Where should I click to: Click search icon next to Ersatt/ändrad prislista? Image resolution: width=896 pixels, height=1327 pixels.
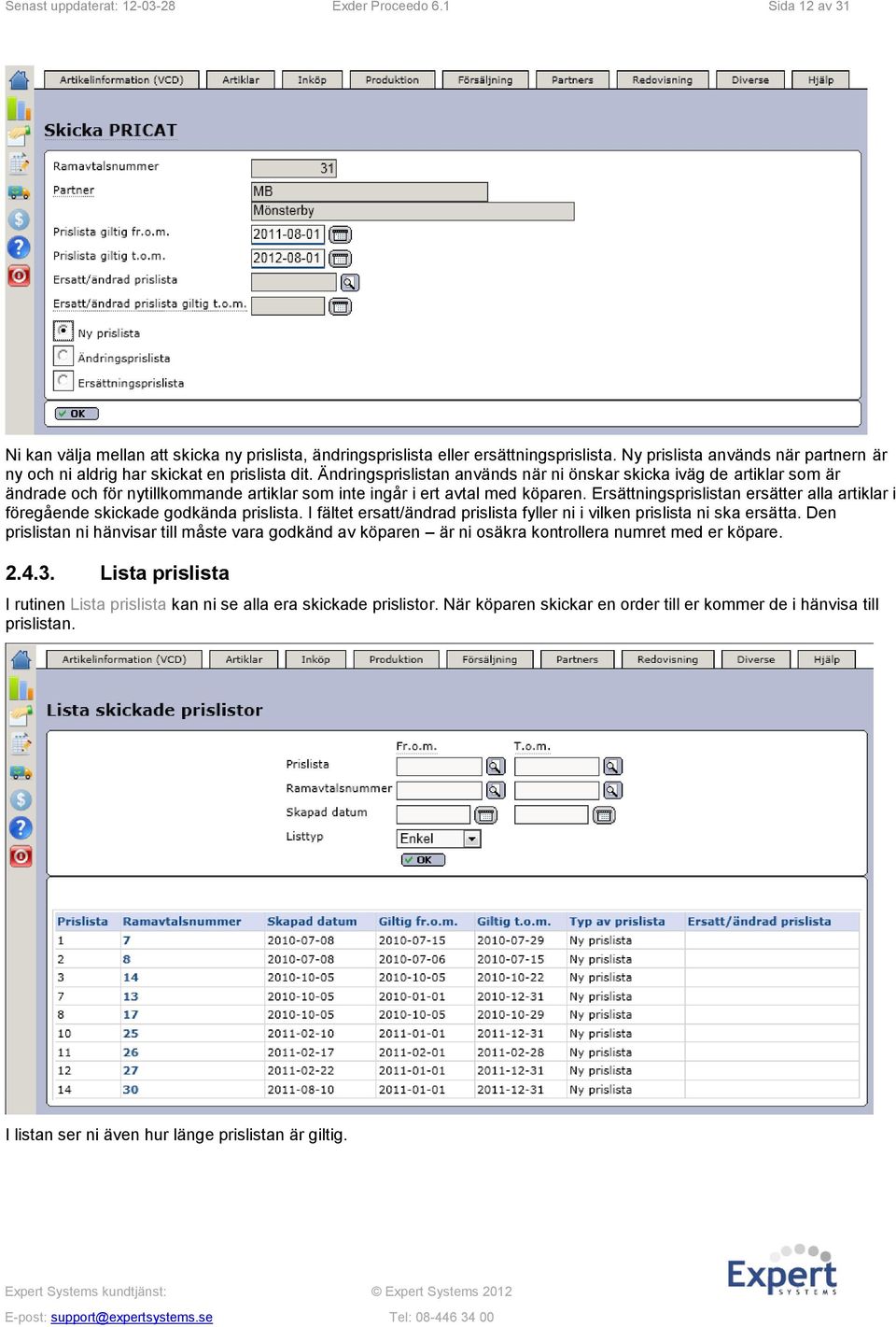tap(349, 282)
